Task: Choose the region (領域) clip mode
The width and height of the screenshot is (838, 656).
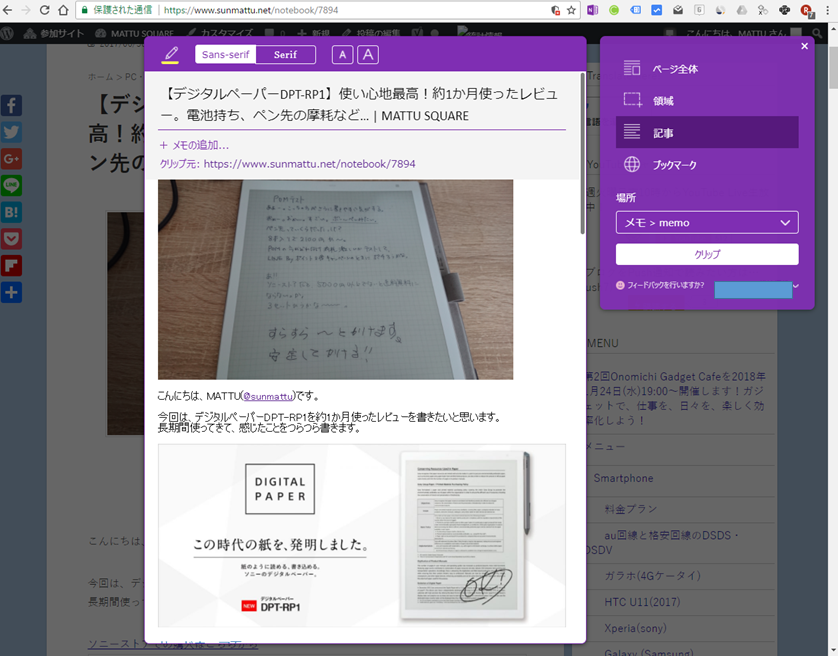Action: [x=707, y=101]
